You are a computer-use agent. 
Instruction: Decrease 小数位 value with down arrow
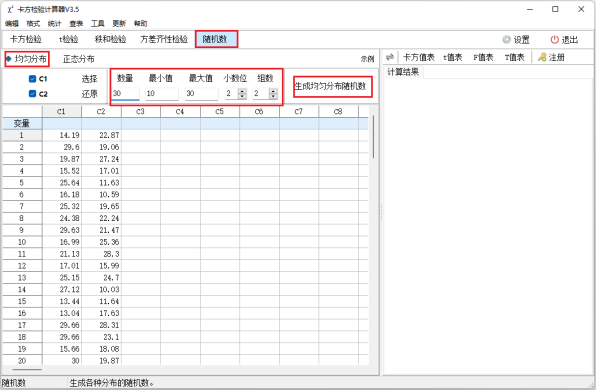(242, 96)
